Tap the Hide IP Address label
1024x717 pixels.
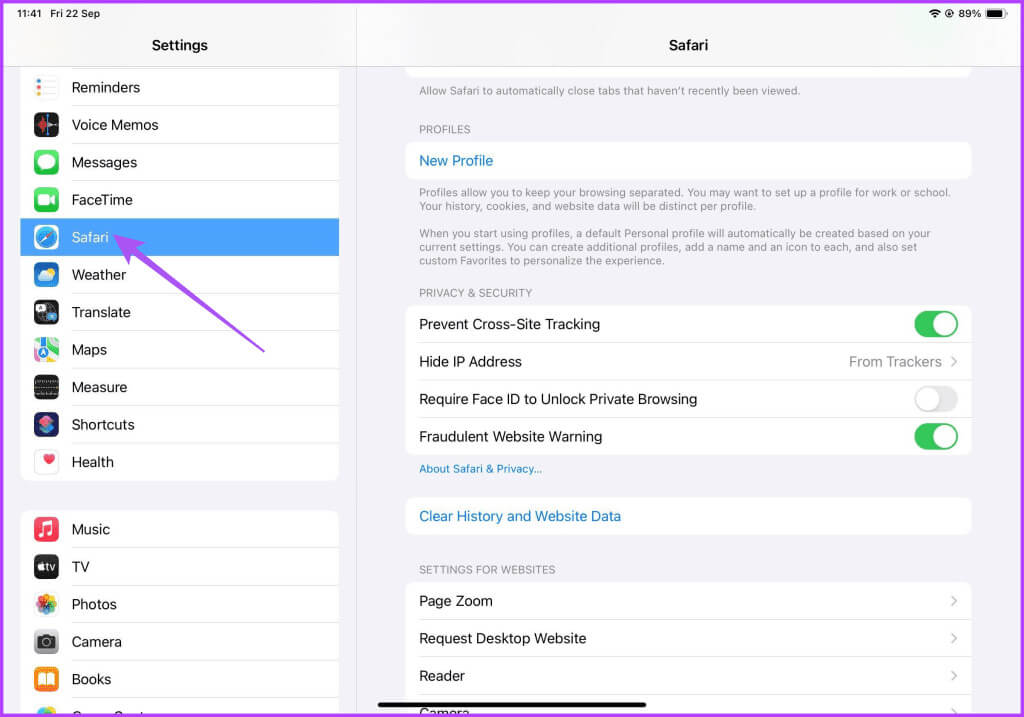point(470,362)
